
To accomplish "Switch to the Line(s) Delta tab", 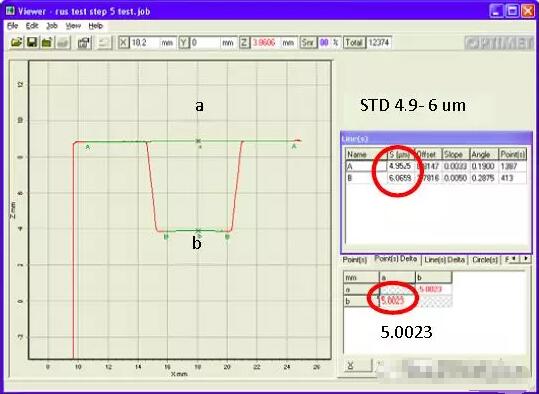I will [x=444, y=260].
